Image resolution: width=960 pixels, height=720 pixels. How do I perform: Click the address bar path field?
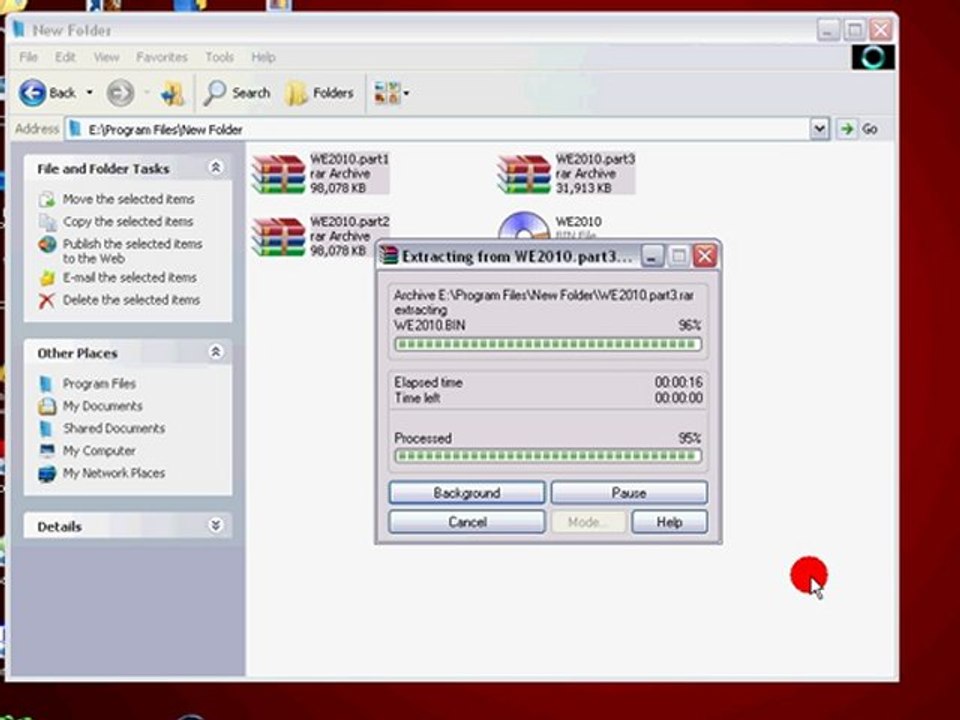(x=438, y=129)
